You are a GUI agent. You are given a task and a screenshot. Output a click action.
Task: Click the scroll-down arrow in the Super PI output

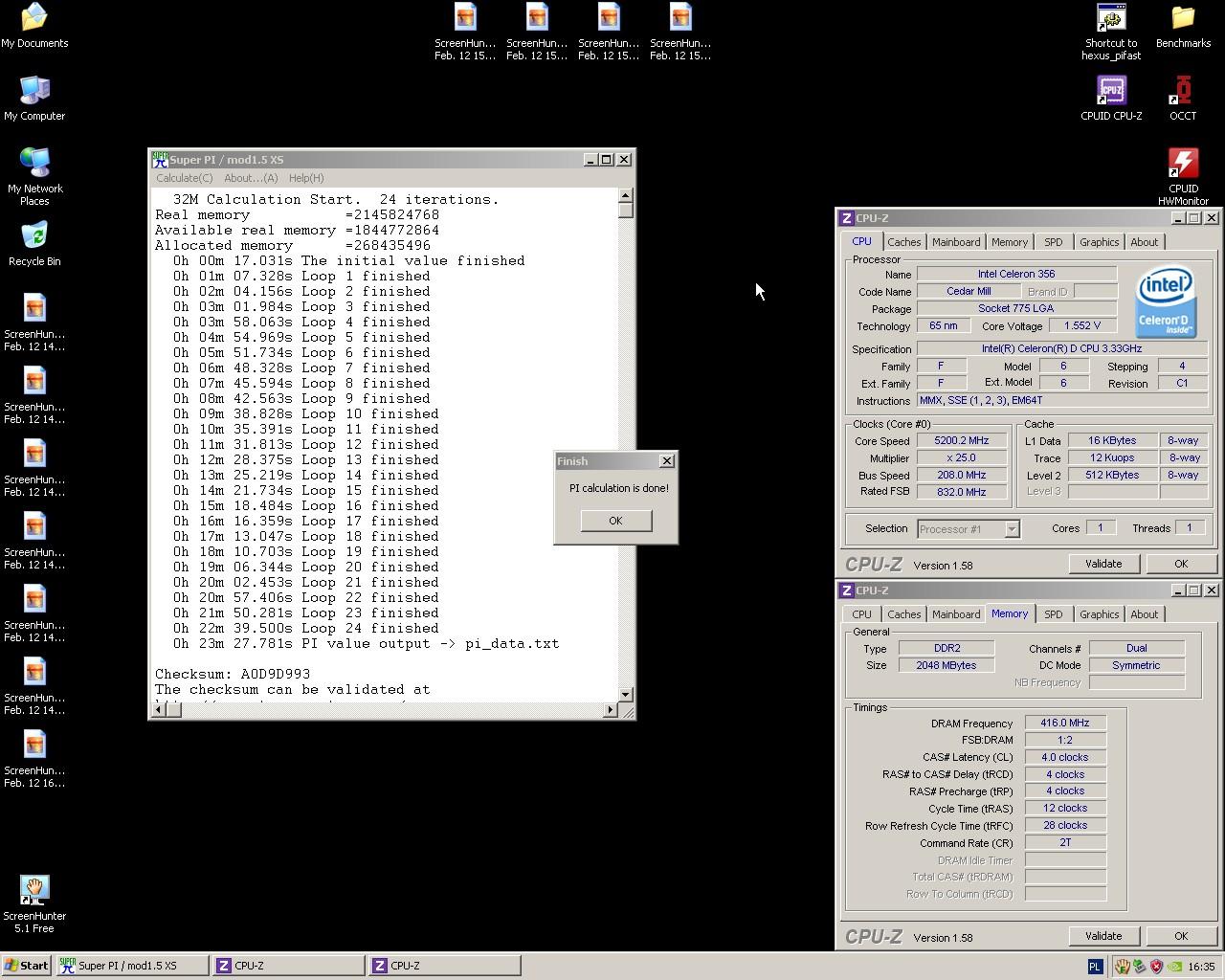pos(626,695)
